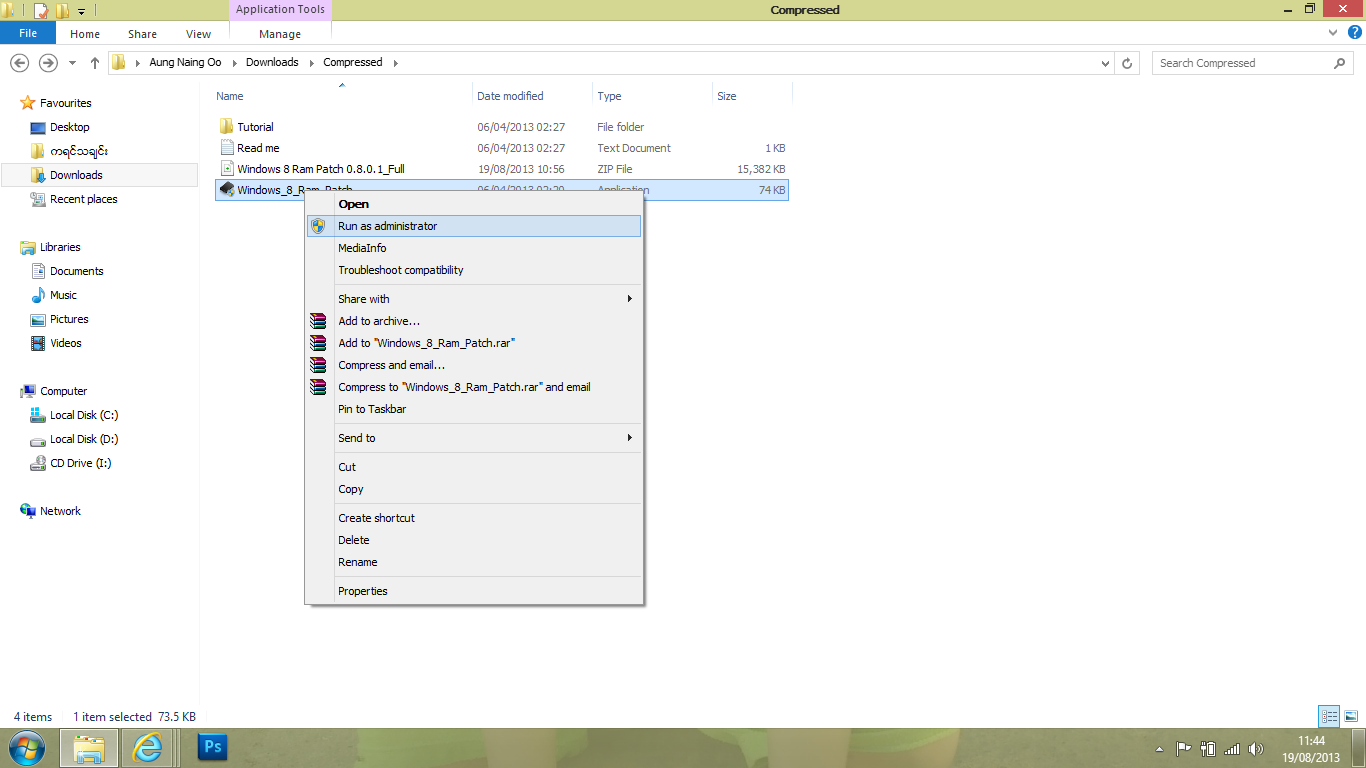Go forward with the Forward arrow button
The width and height of the screenshot is (1366, 768).
click(x=48, y=62)
